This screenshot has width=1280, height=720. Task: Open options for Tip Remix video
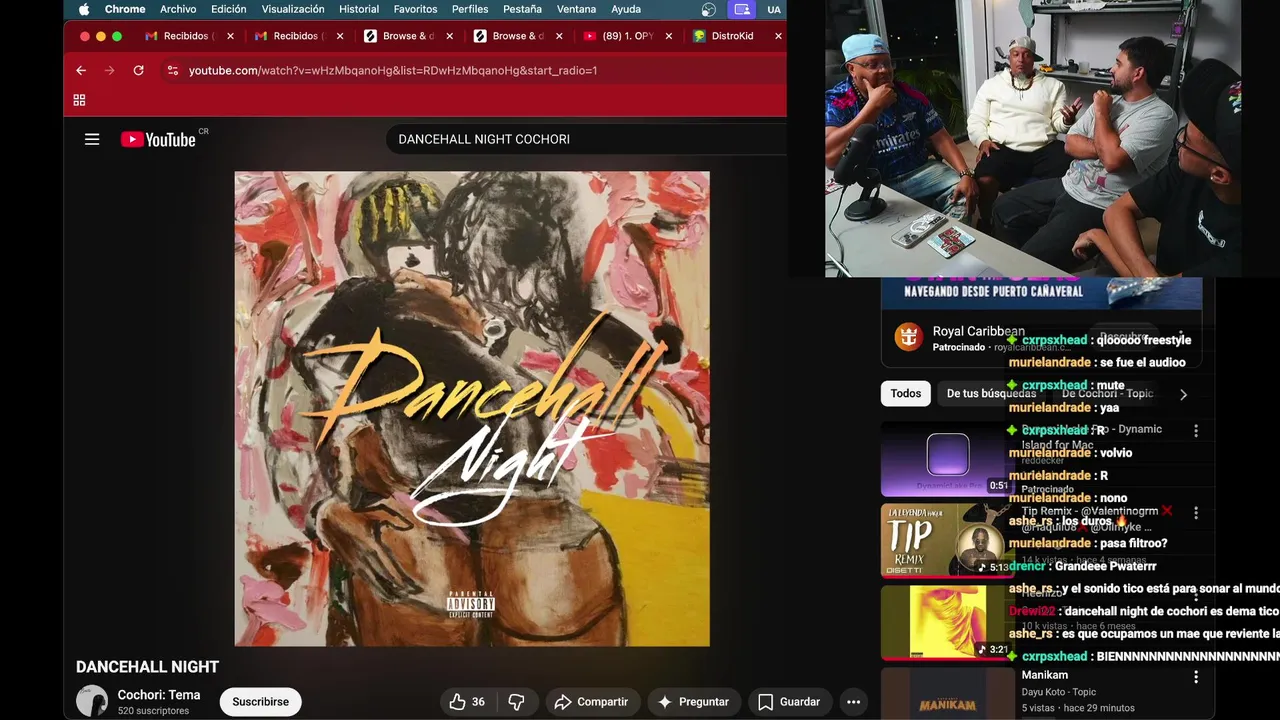[x=1196, y=513]
